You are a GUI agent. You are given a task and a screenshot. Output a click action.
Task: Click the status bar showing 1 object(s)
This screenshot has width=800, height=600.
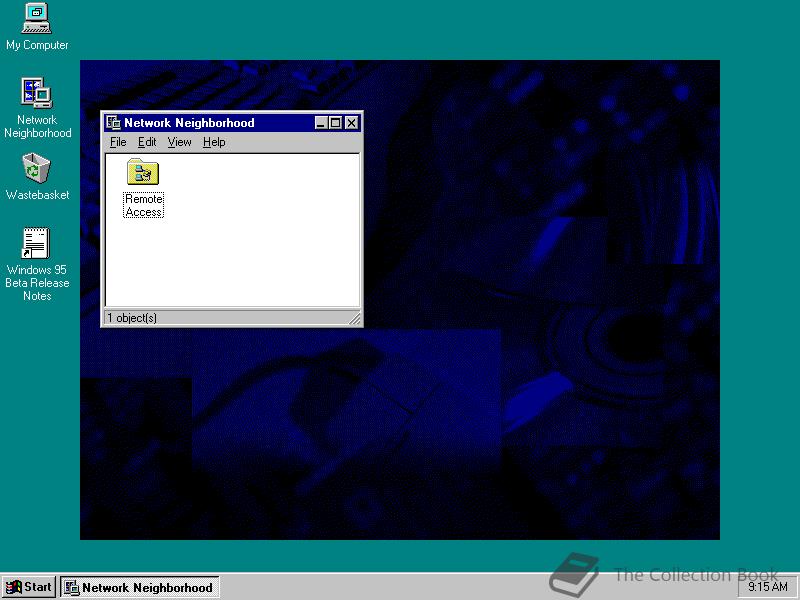(x=130, y=318)
